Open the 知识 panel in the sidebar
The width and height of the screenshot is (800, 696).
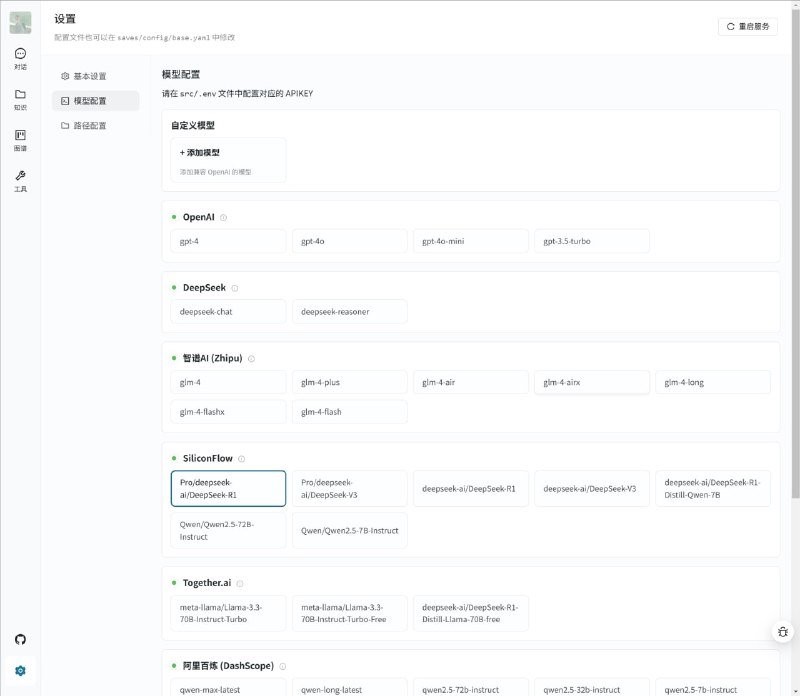[x=20, y=100]
